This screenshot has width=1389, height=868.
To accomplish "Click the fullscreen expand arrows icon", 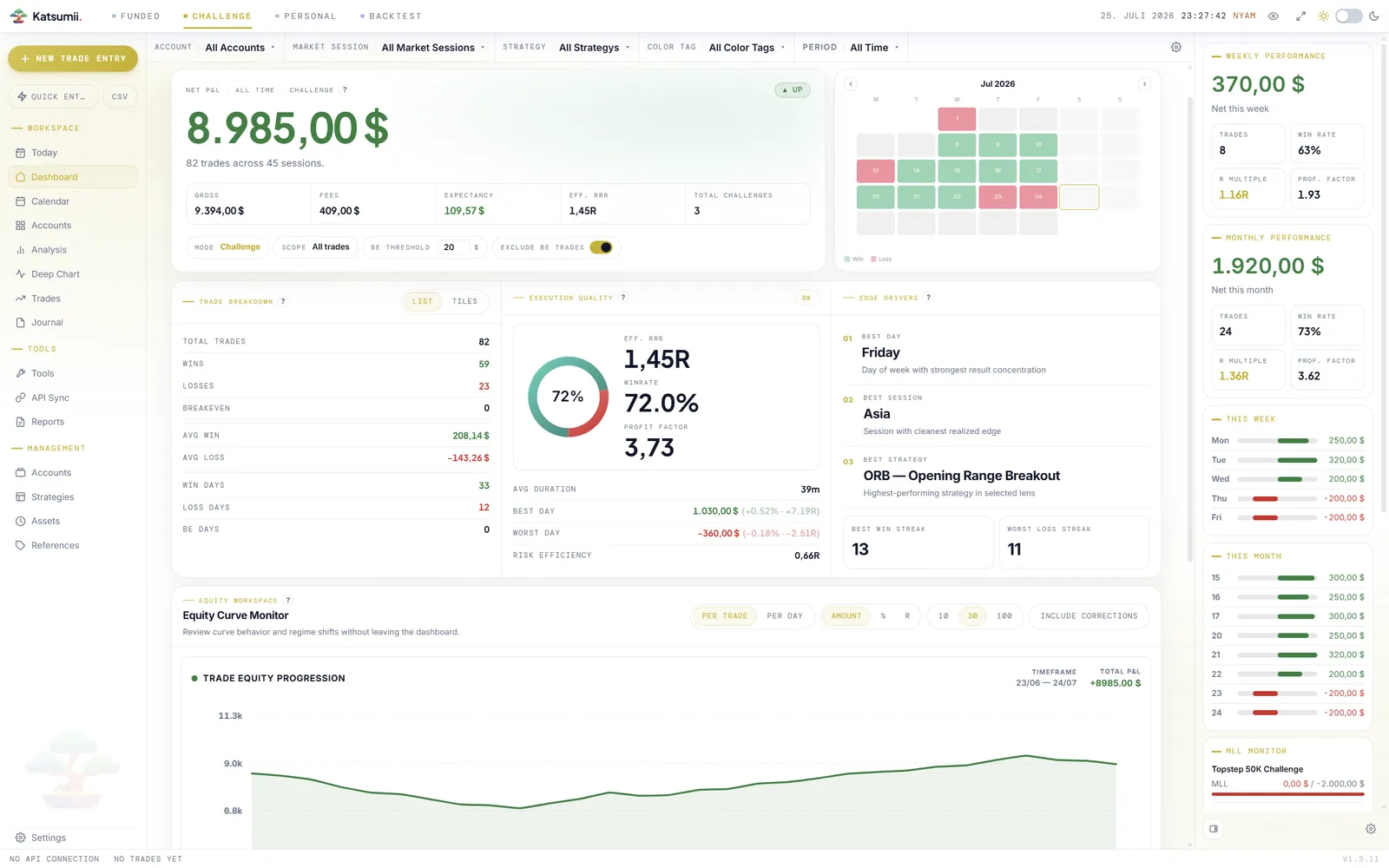I will click(x=1300, y=16).
